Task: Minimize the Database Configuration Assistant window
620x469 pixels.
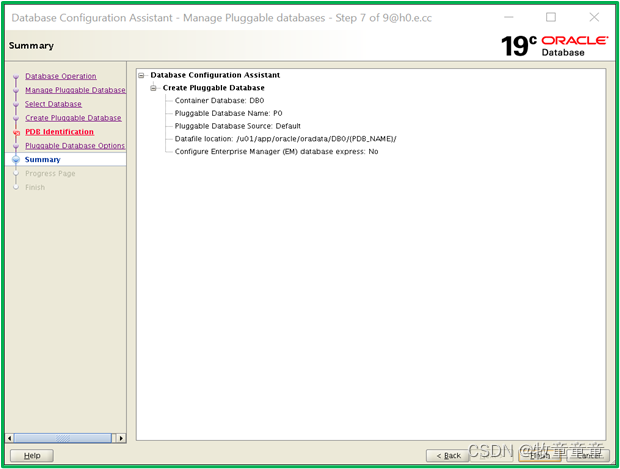Action: point(509,17)
